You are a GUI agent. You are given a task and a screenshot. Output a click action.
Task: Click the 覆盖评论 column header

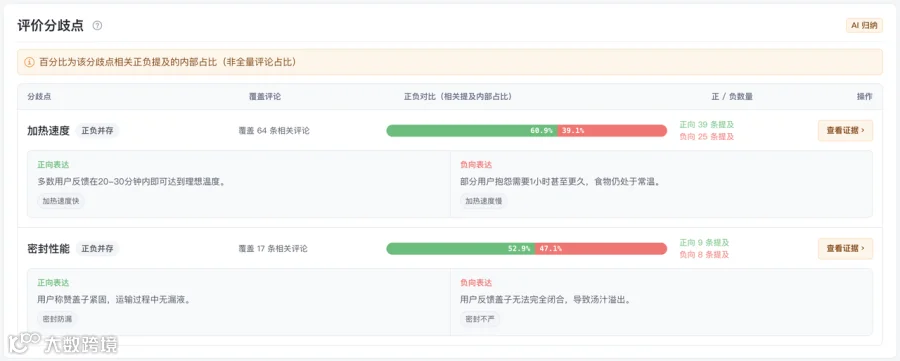pos(265,97)
